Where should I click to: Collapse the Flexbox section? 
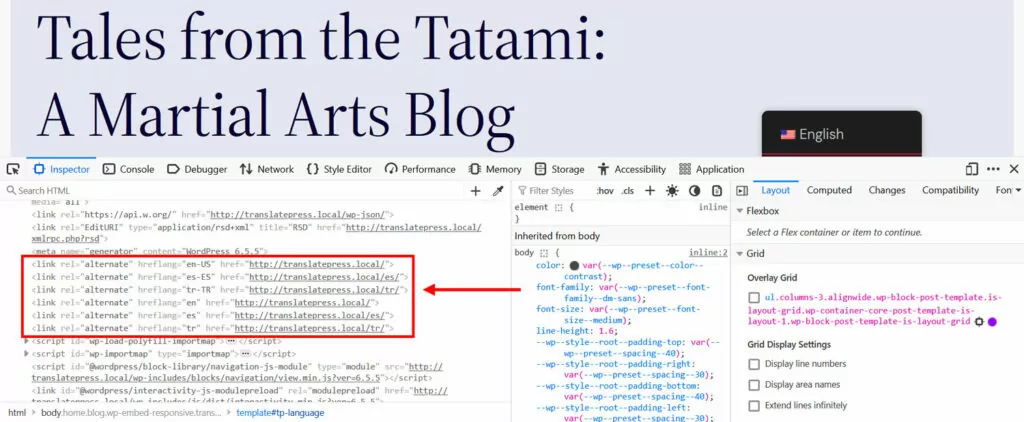pyautogui.click(x=740, y=211)
